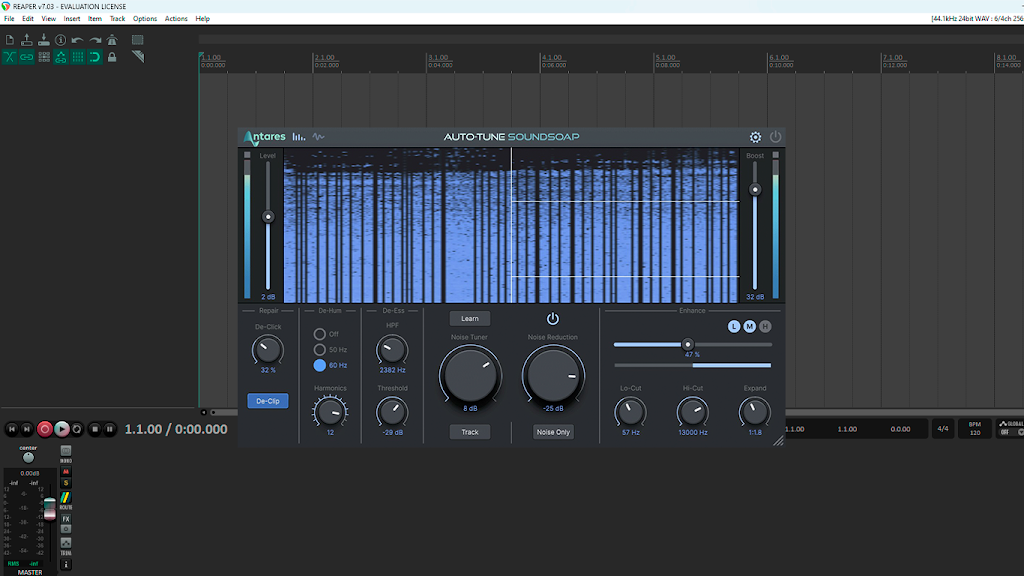Open master track routing

65,500
